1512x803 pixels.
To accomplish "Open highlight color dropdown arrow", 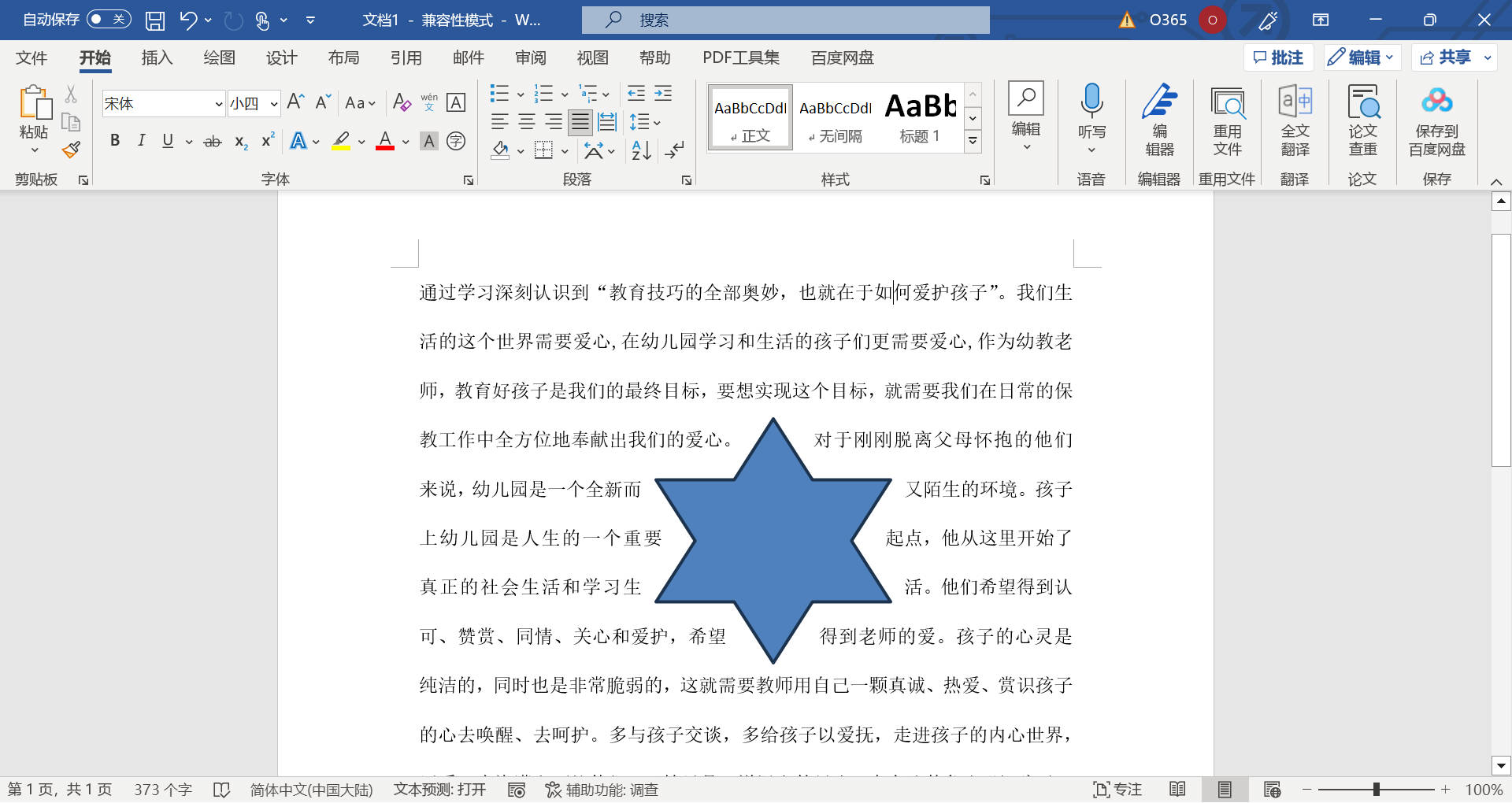I will (x=361, y=142).
